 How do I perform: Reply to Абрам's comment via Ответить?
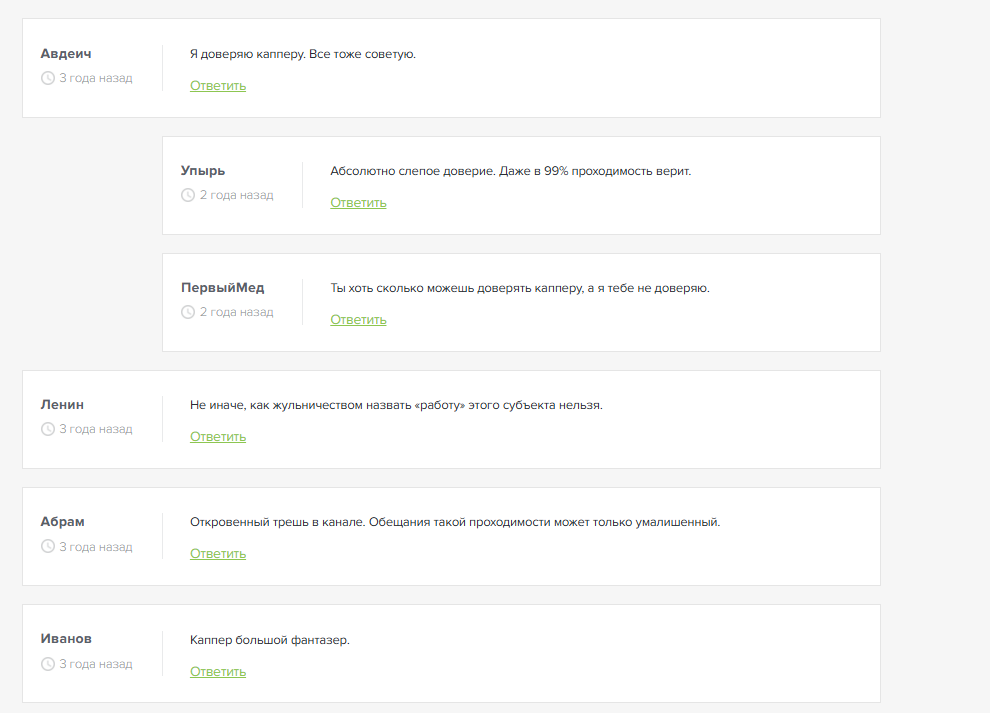click(218, 554)
